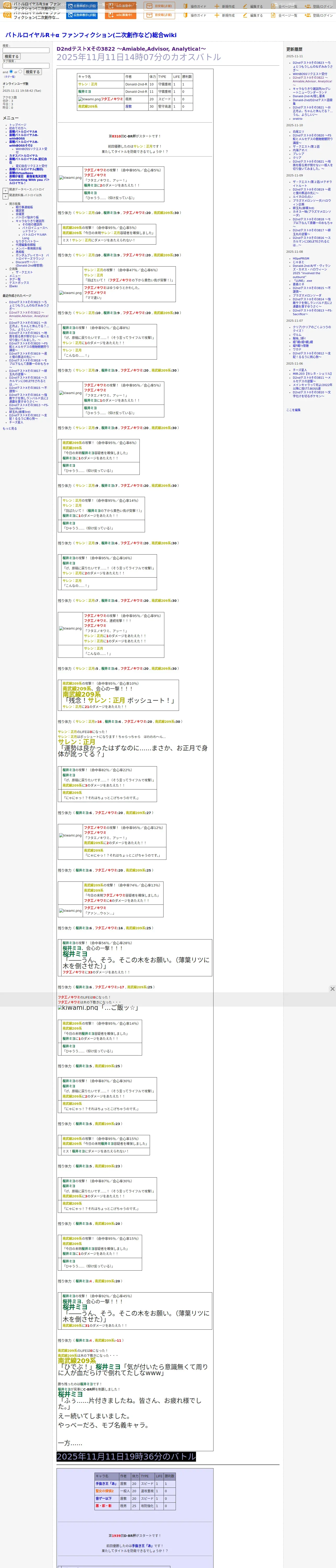The height and width of the screenshot is (1568, 336).
Task: Open じゃまと in the 更新履歴 list
Action: 298,262
